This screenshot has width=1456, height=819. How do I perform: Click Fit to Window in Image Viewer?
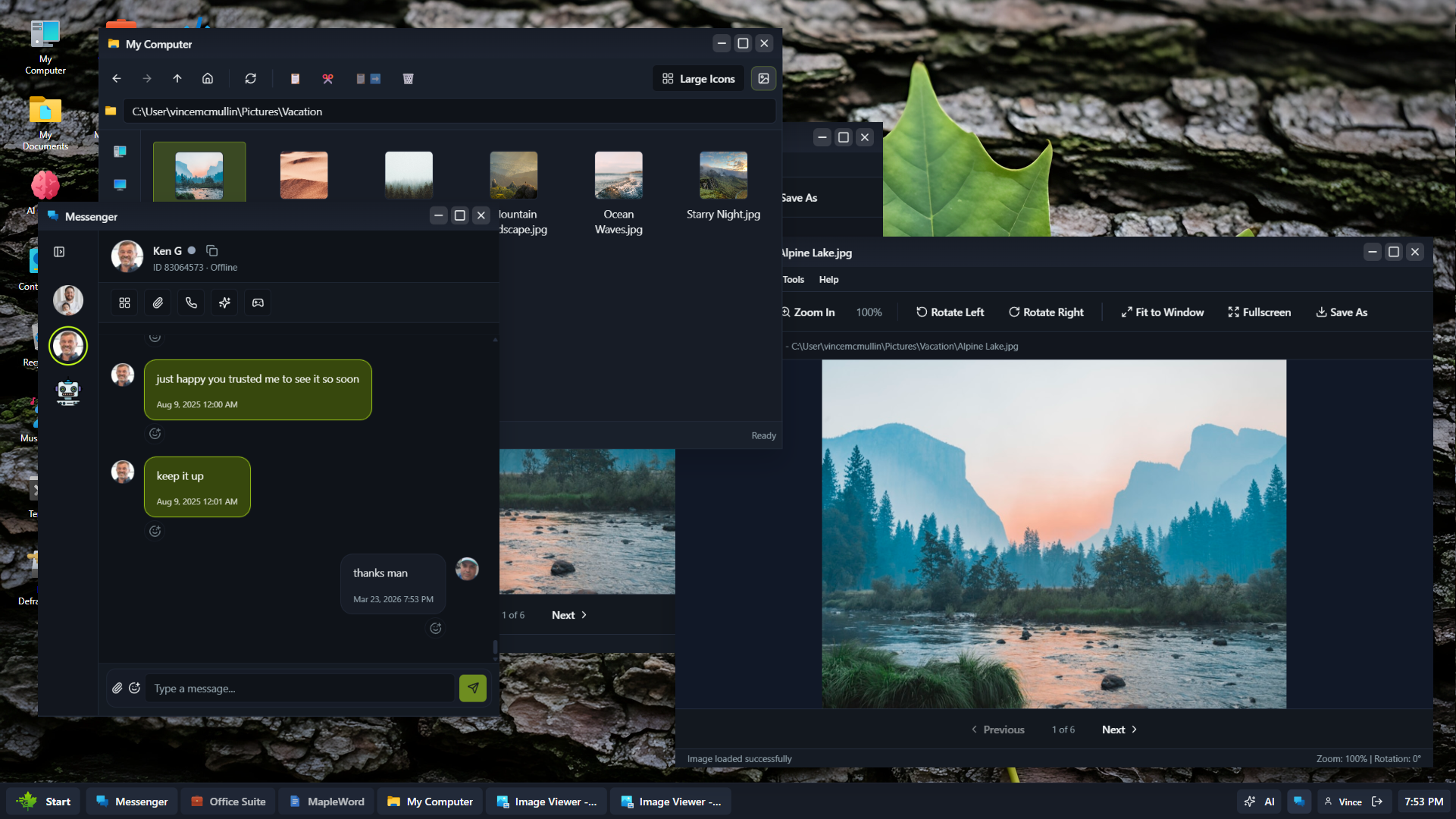point(1163,312)
